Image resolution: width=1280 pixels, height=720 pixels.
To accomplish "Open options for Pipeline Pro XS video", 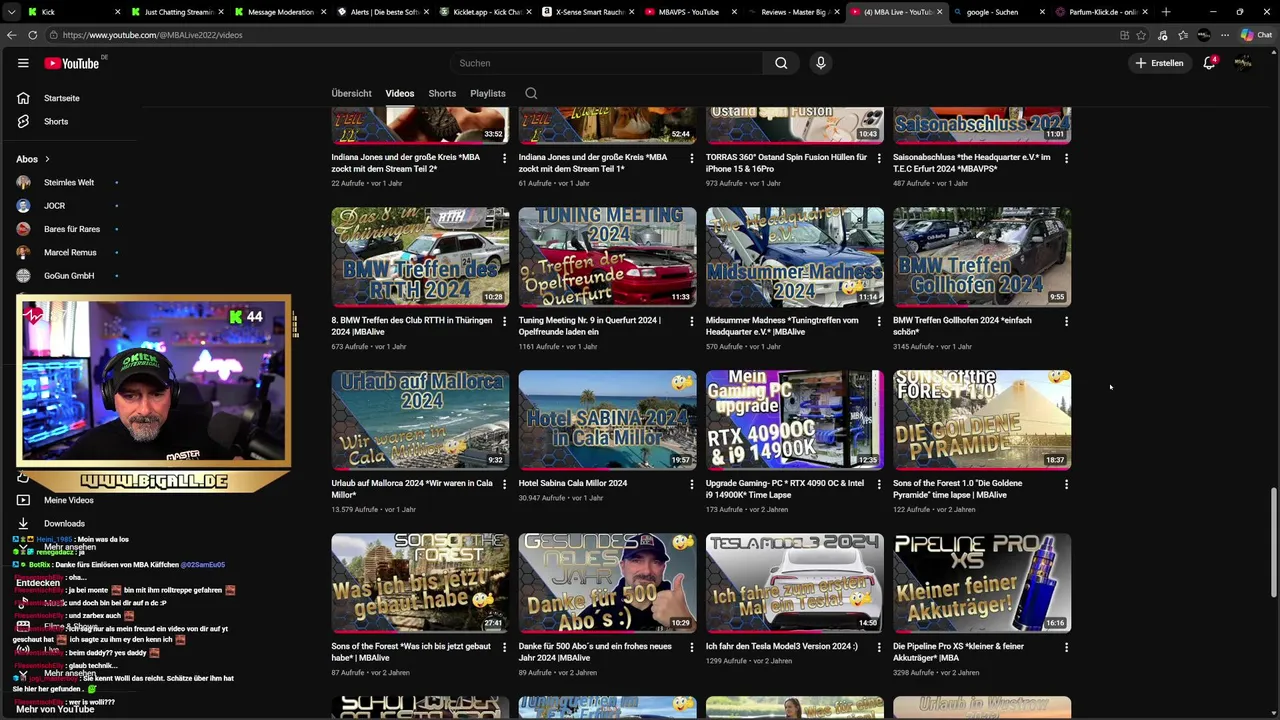I will pyautogui.click(x=1066, y=647).
